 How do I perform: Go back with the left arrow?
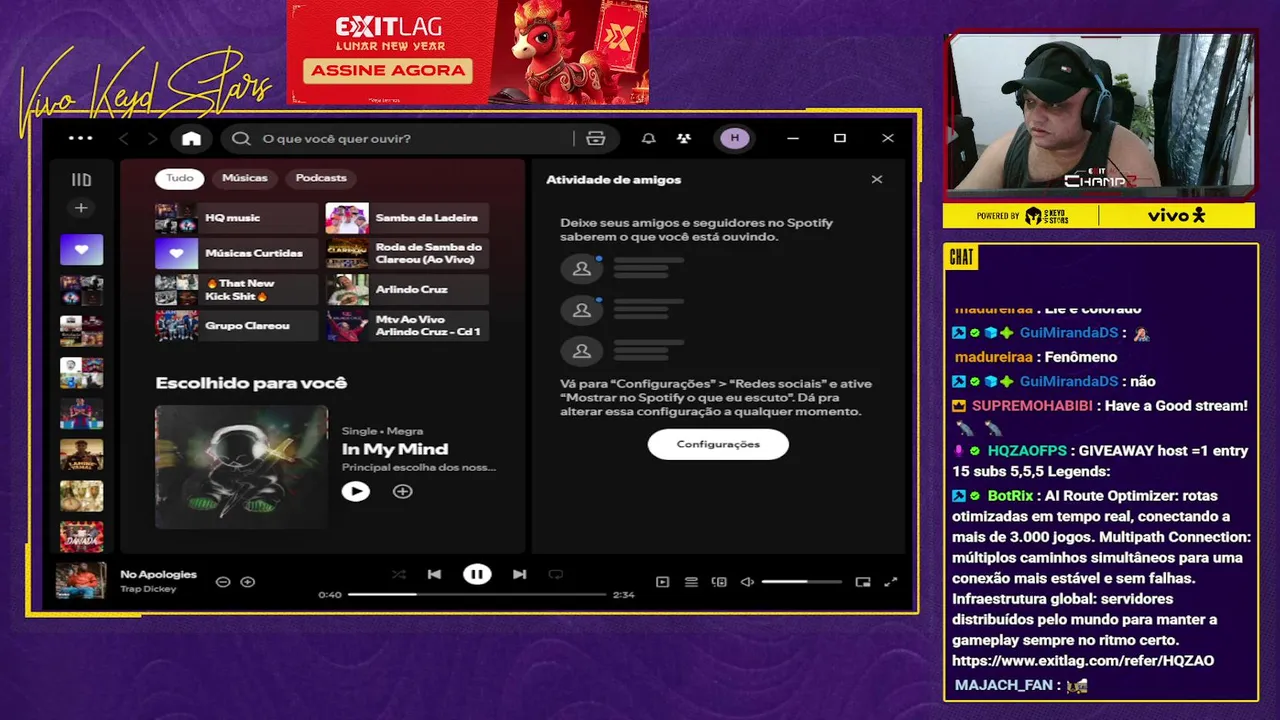coord(124,139)
